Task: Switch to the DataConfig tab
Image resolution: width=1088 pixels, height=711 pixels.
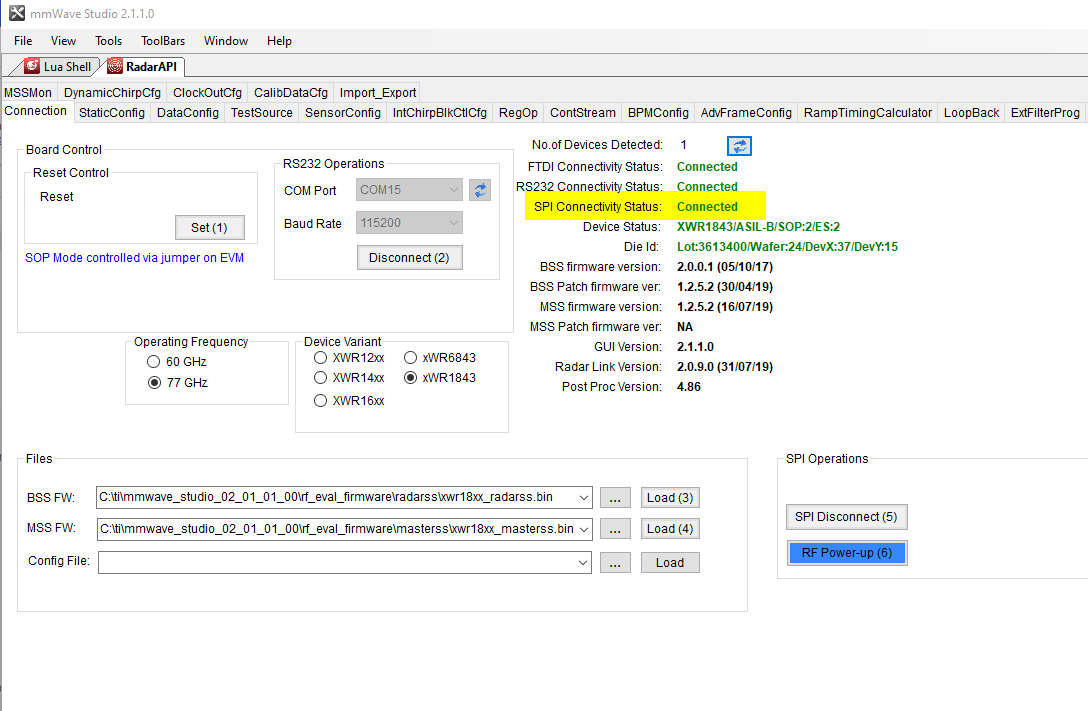Action: (x=187, y=112)
